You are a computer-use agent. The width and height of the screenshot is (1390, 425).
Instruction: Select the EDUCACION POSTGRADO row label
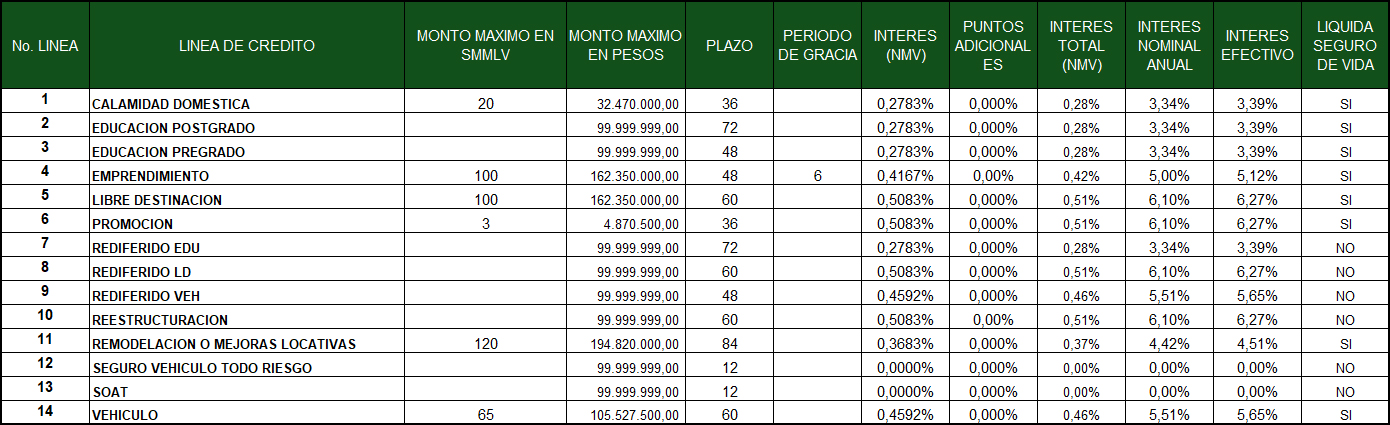[247, 128]
